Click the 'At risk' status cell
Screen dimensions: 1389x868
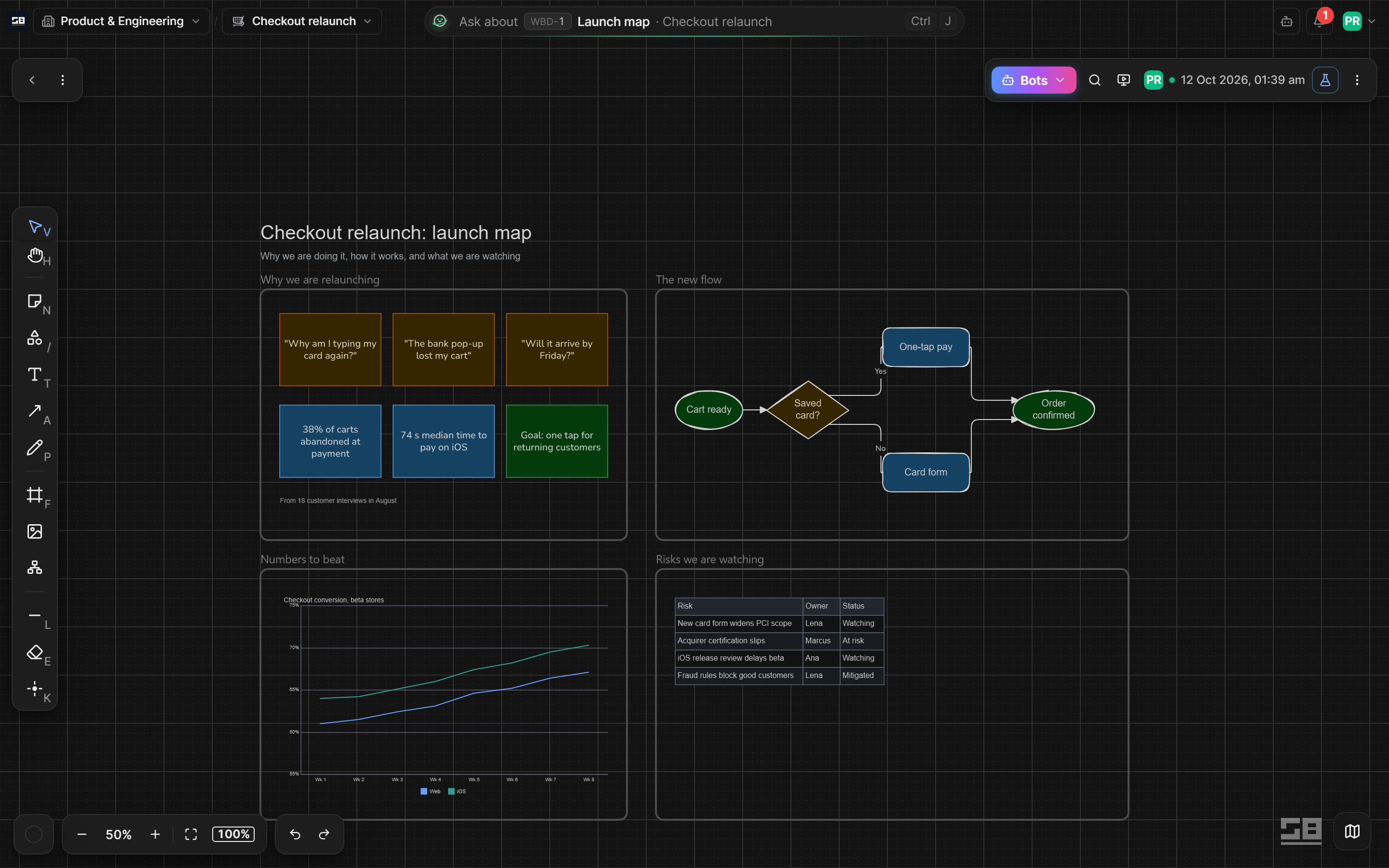861,641
